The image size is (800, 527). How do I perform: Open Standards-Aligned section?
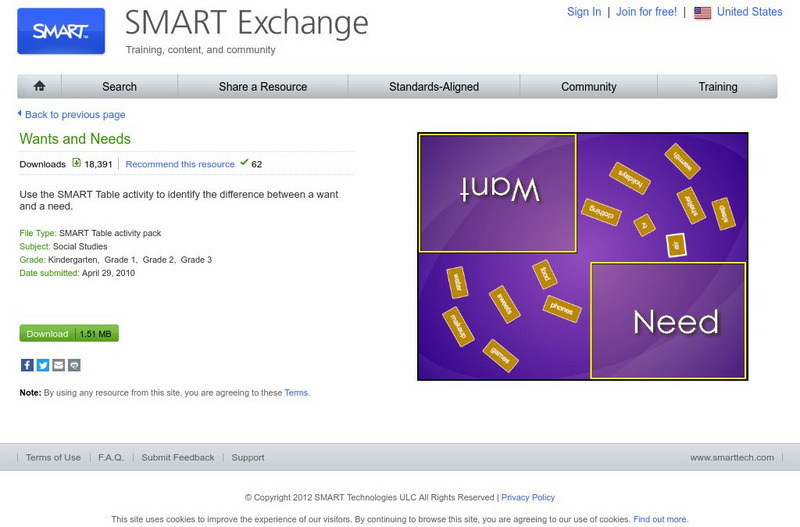[434, 87]
